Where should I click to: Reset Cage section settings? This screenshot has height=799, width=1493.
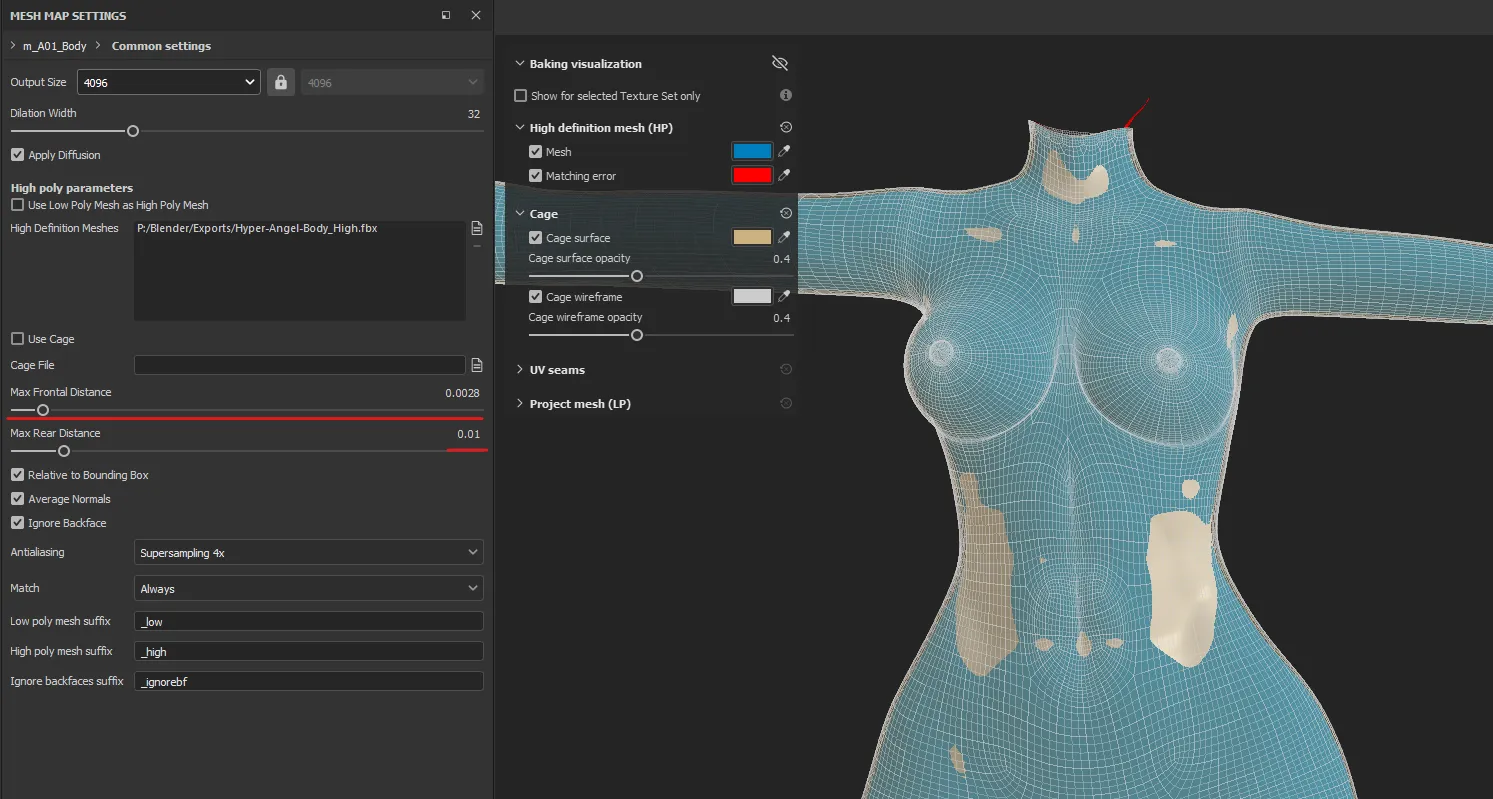click(x=786, y=214)
